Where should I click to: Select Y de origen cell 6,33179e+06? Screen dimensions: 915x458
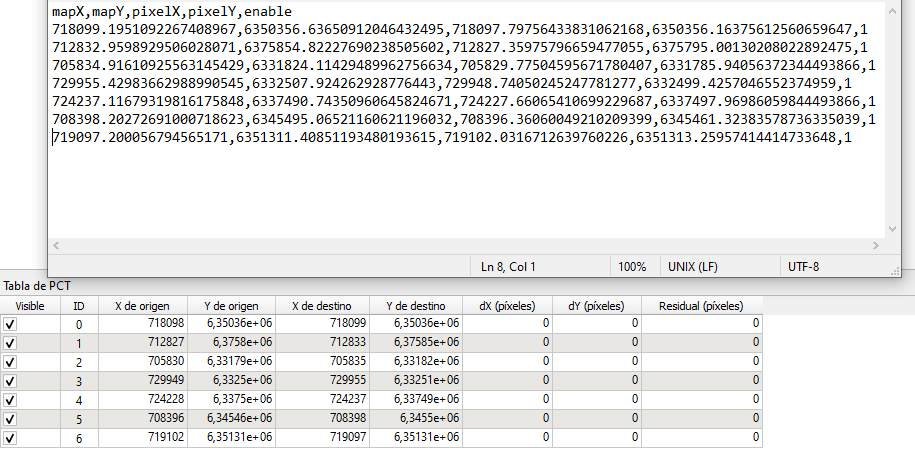point(231,362)
